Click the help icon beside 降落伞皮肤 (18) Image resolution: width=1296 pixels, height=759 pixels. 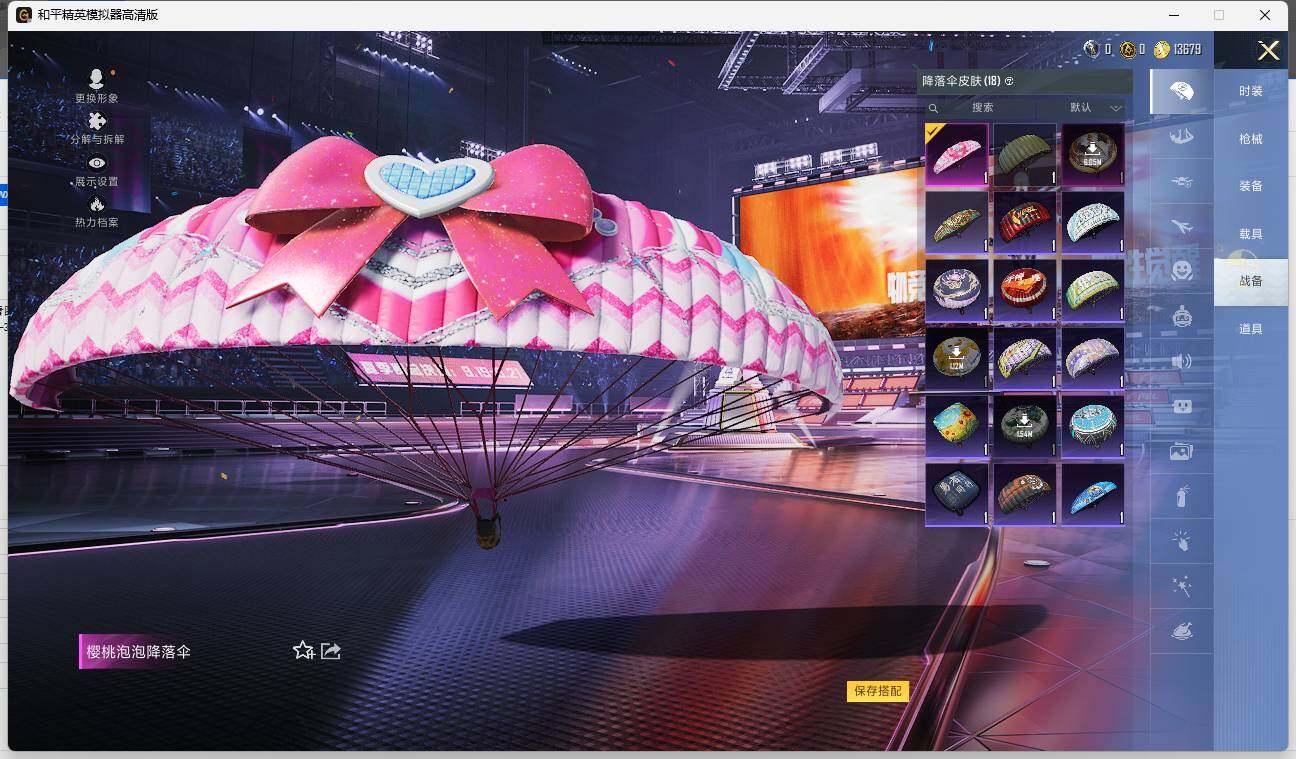point(1009,81)
